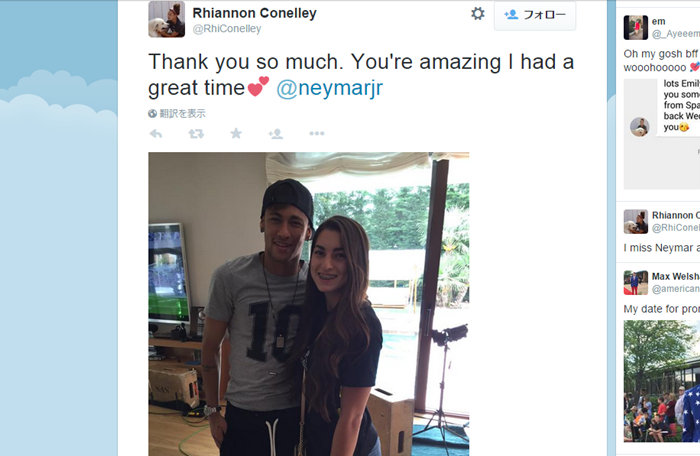The height and width of the screenshot is (456, 700).
Task: Click the 翻訳を表示 translation link
Action: coord(182,114)
